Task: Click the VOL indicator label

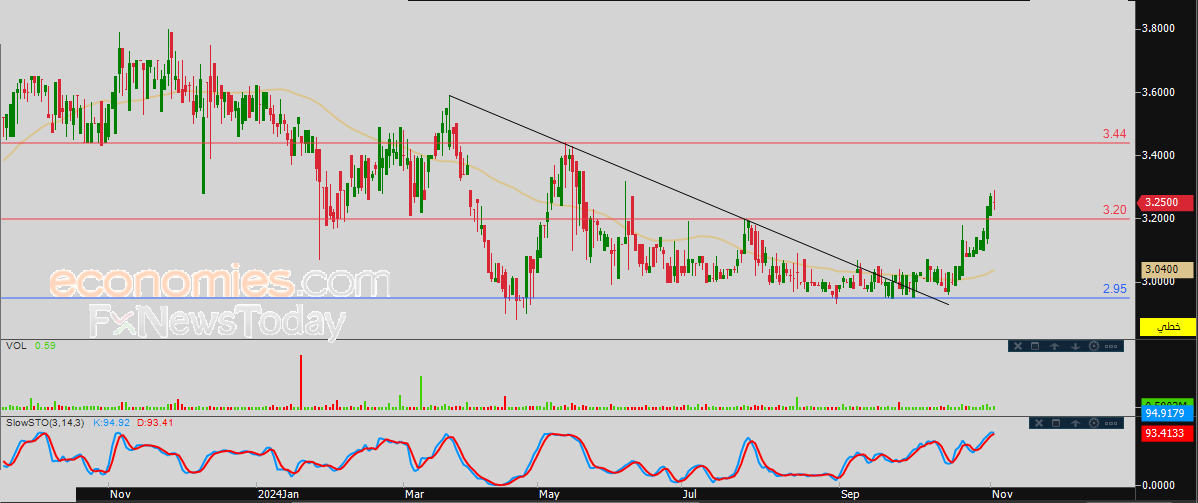Action: [x=16, y=346]
